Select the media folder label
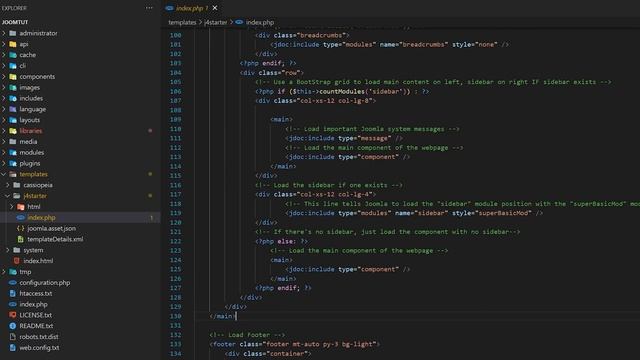The height and width of the screenshot is (360, 640). (x=28, y=142)
